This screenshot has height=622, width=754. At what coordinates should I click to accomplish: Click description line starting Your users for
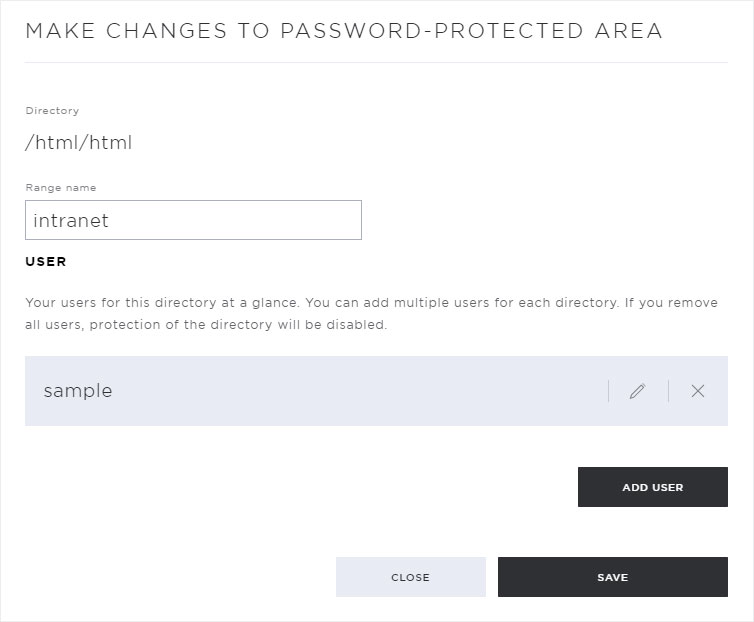[371, 303]
